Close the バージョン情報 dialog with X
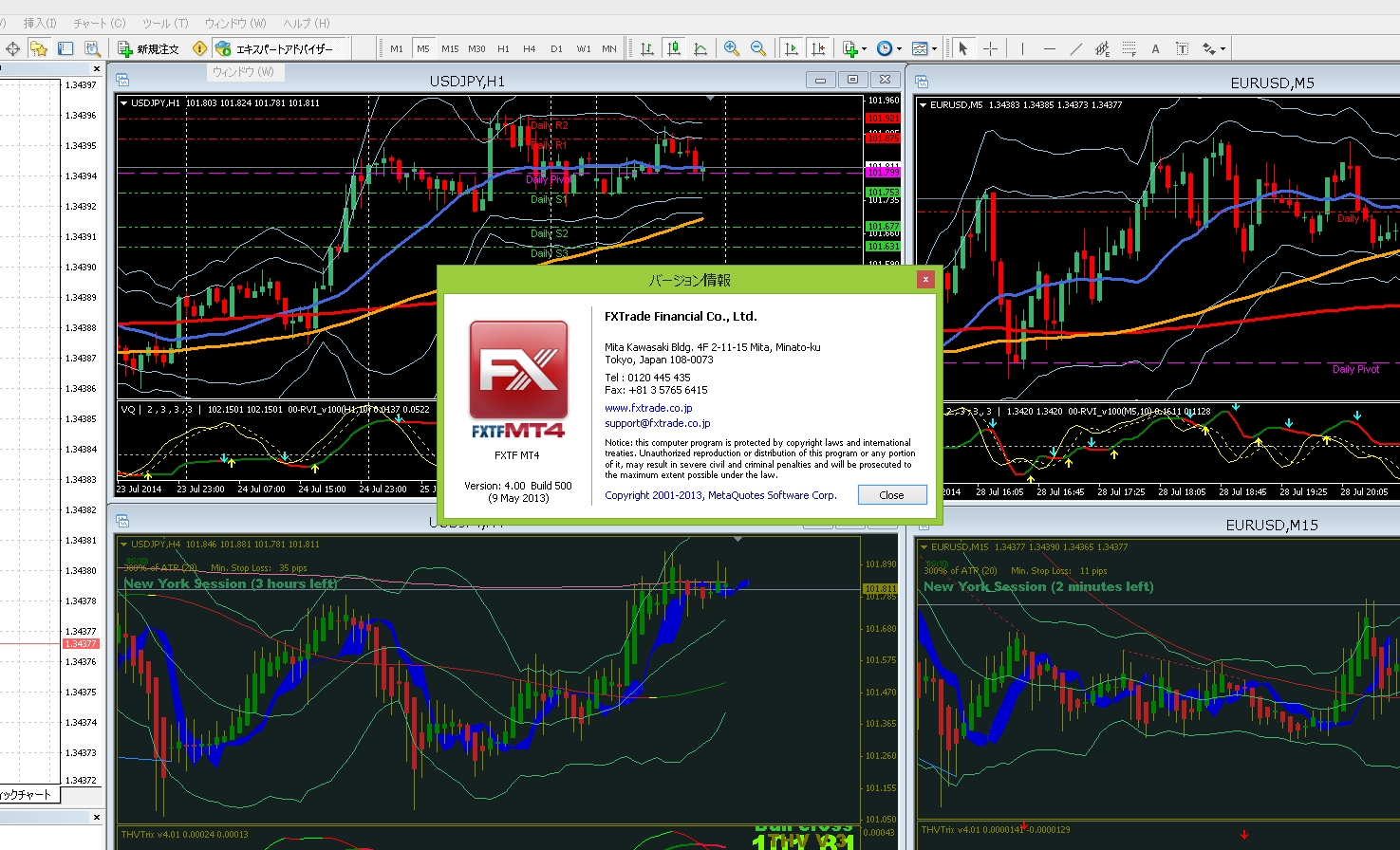Viewport: 1400px width, 850px height. (924, 279)
